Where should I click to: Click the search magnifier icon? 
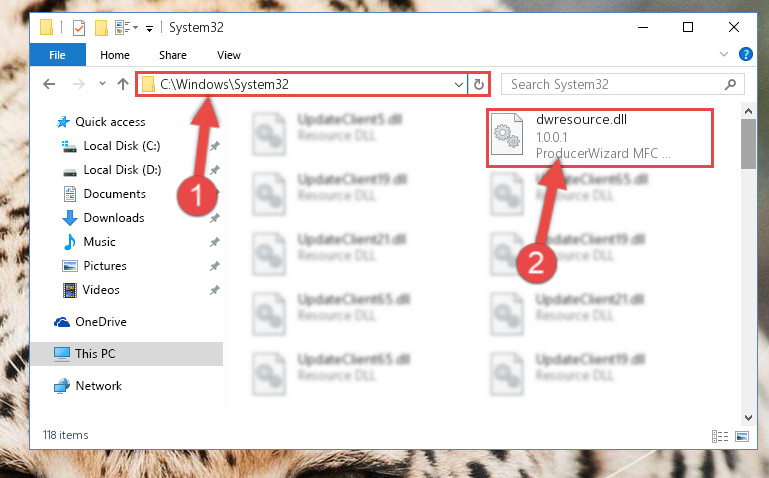pyautogui.click(x=730, y=84)
